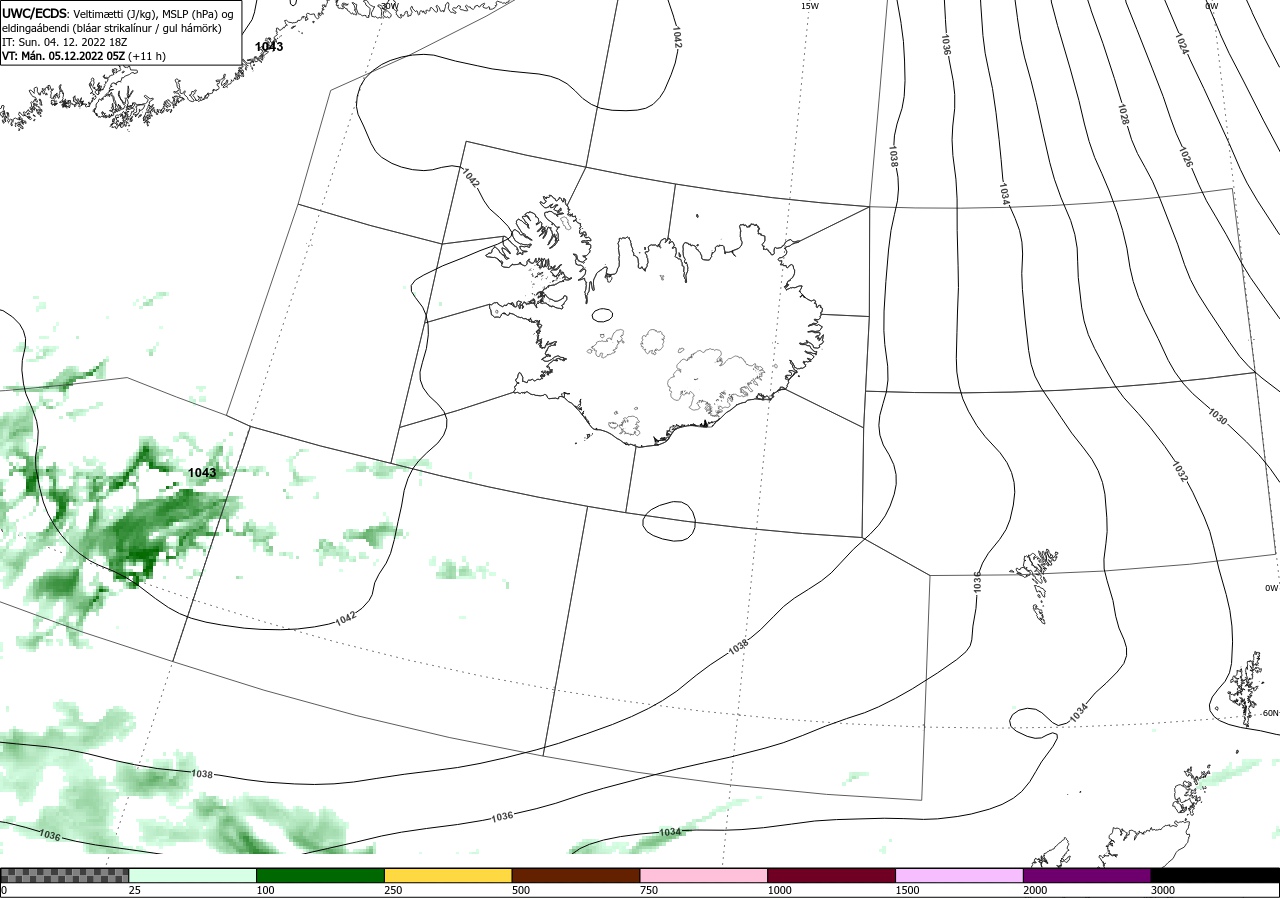Viewport: 1280px width, 898px height.
Task: Click the pale green 25–100 legend swatch
Action: point(193,875)
